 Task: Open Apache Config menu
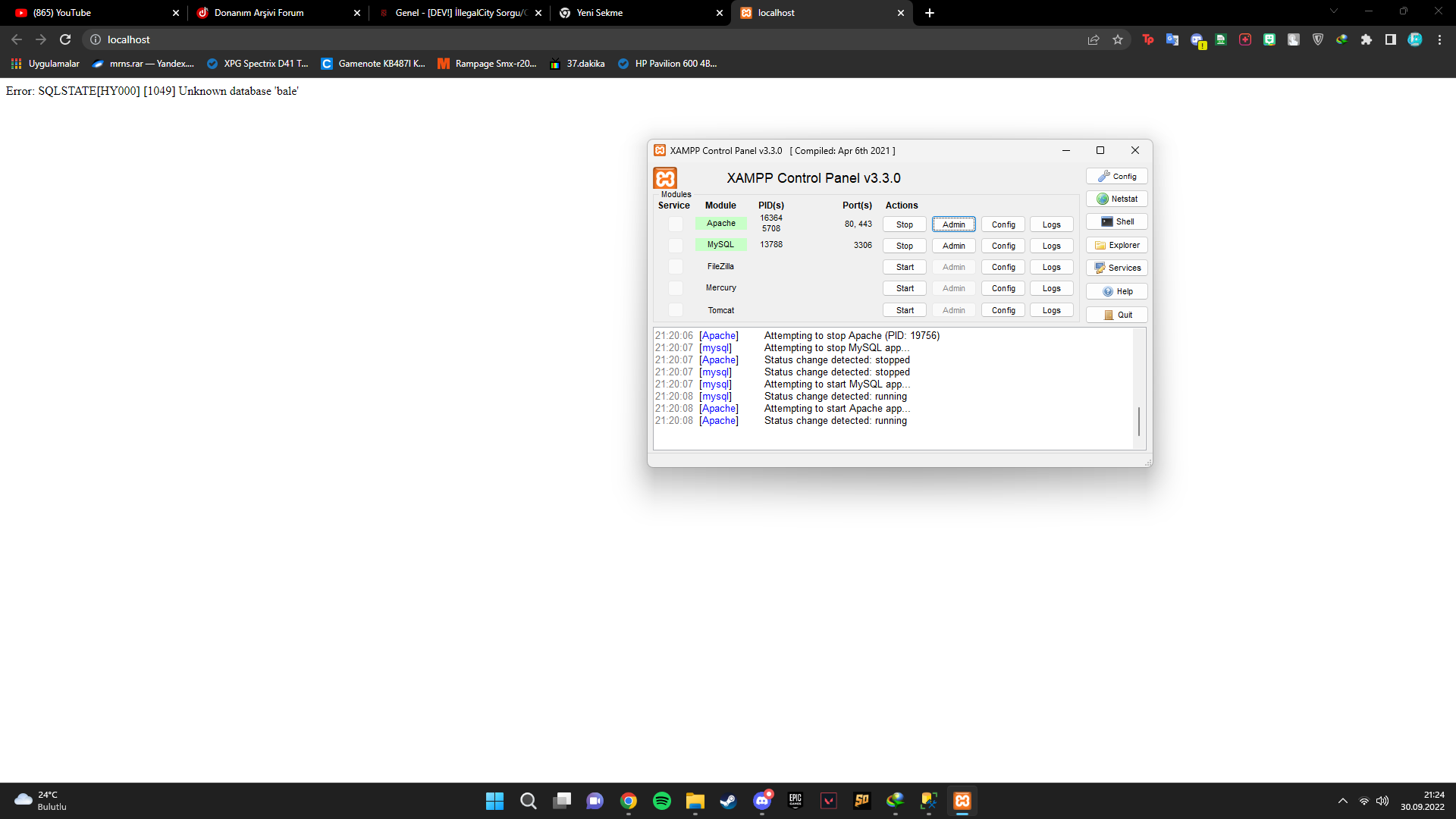pos(1003,224)
